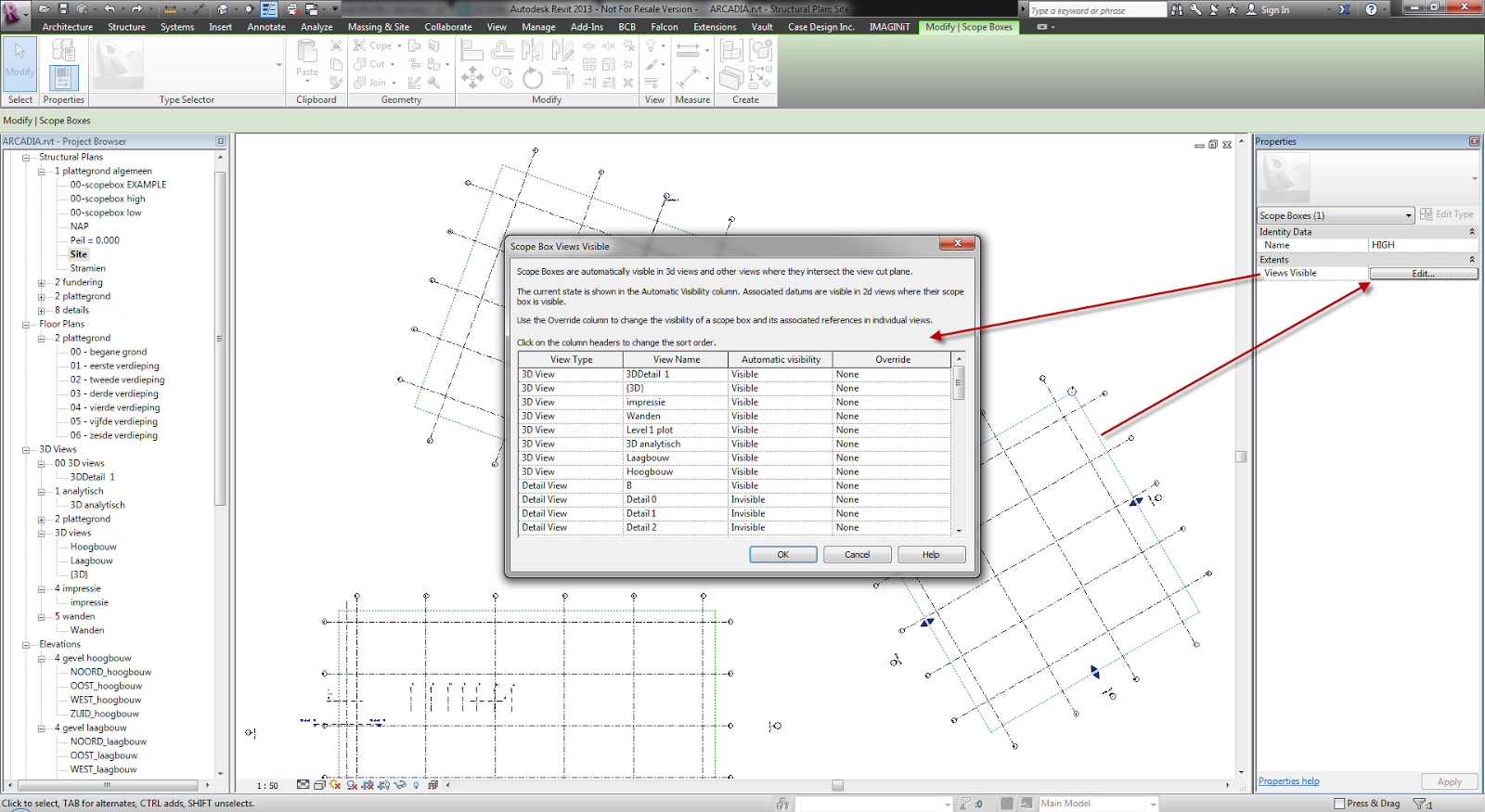Toggle the Press & Drag checkbox

click(1339, 804)
